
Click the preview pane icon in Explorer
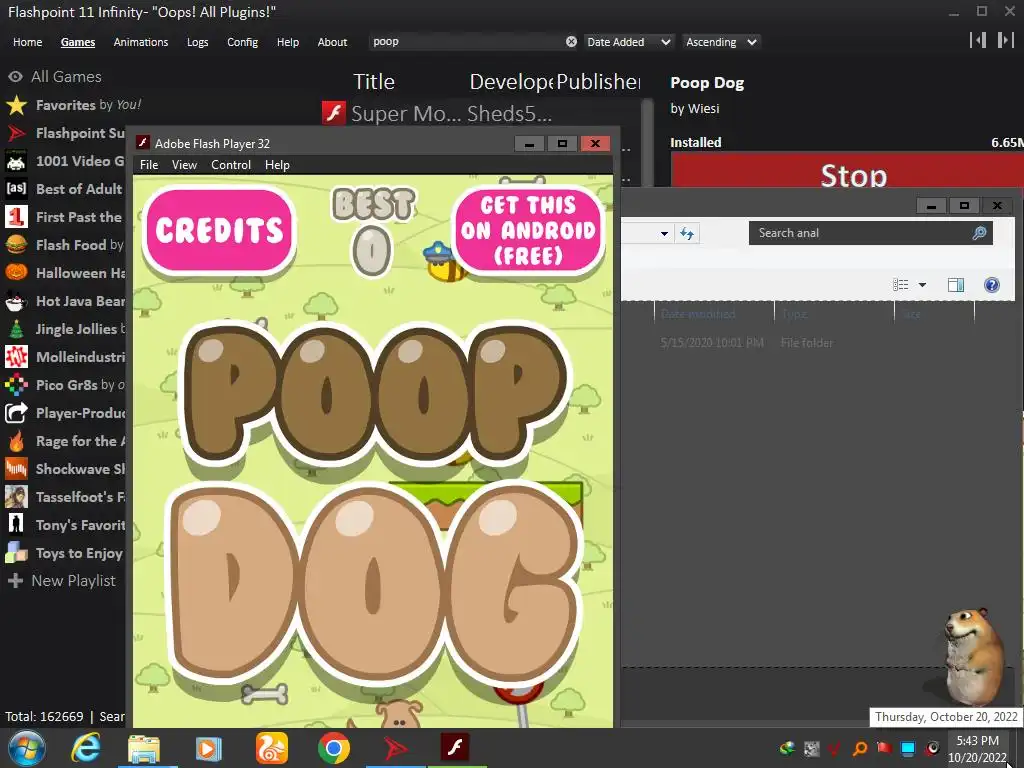click(955, 285)
